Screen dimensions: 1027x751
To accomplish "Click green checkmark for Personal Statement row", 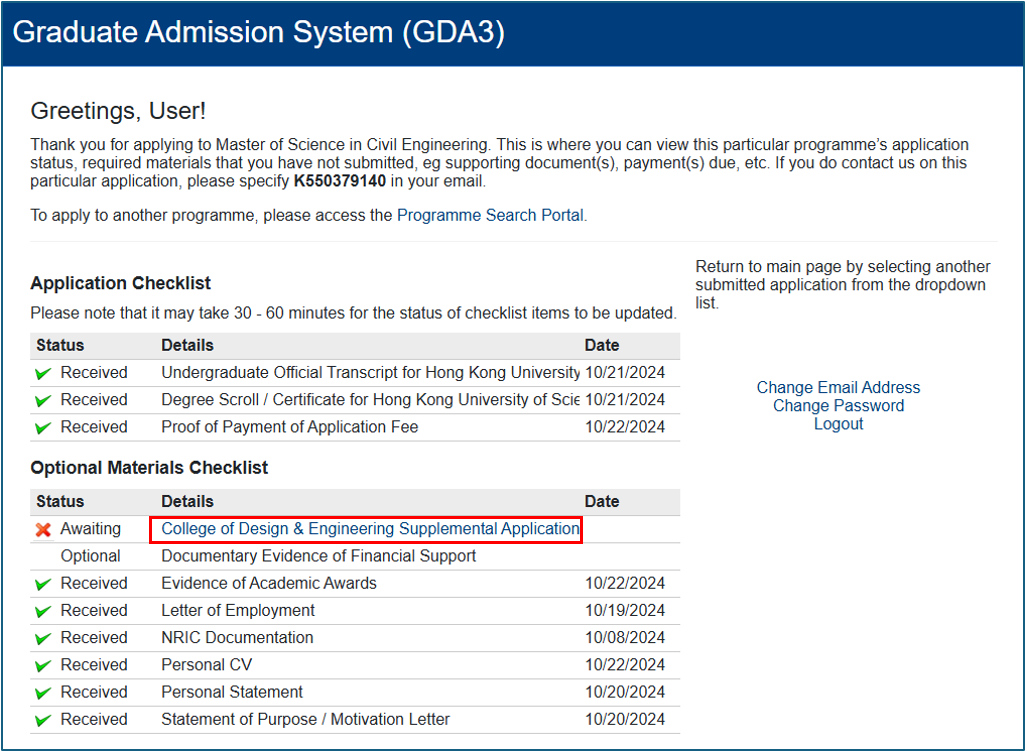I will click(x=43, y=693).
